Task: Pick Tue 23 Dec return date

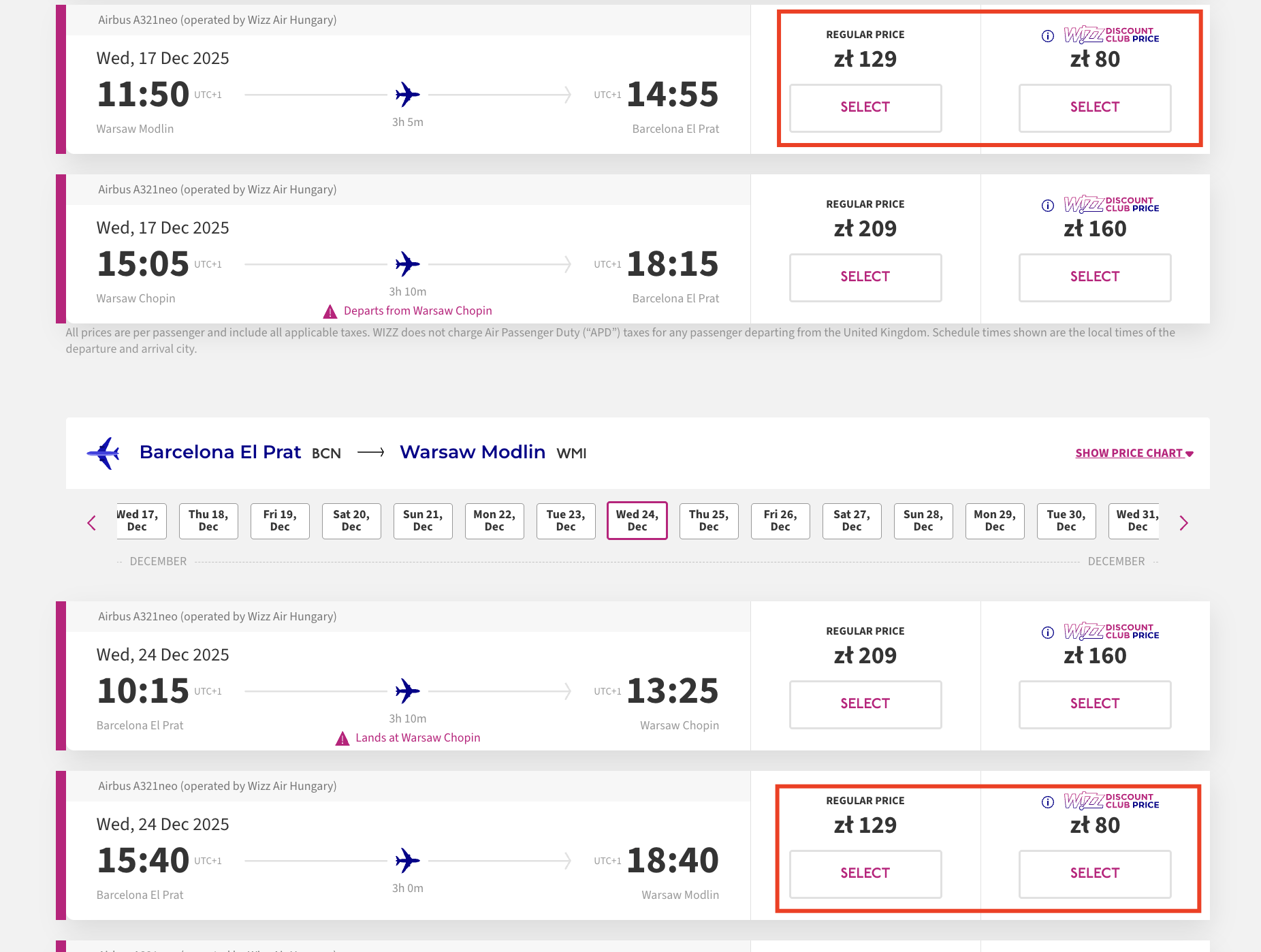Action: click(x=566, y=521)
